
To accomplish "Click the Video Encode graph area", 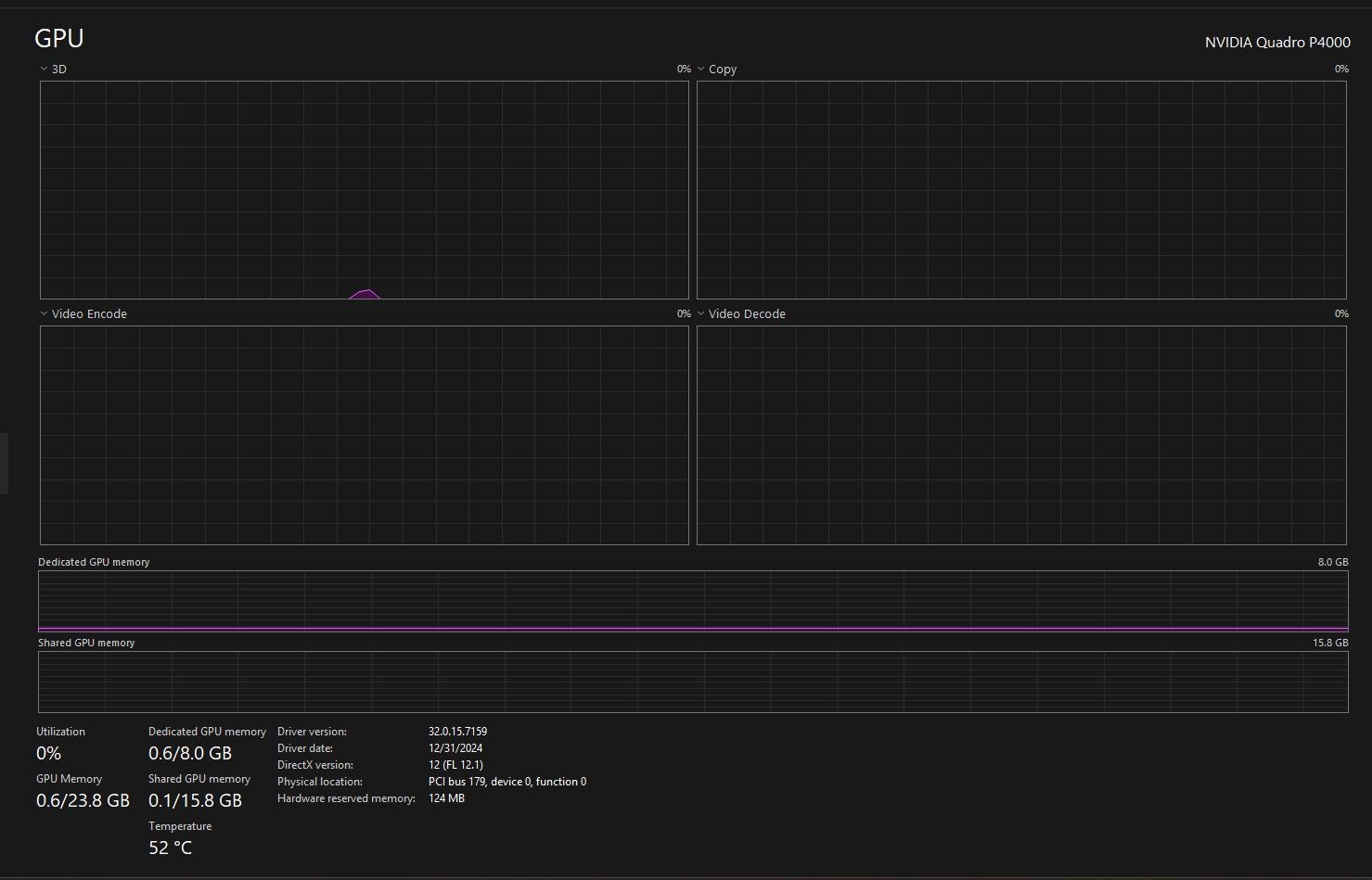I will click(x=365, y=435).
